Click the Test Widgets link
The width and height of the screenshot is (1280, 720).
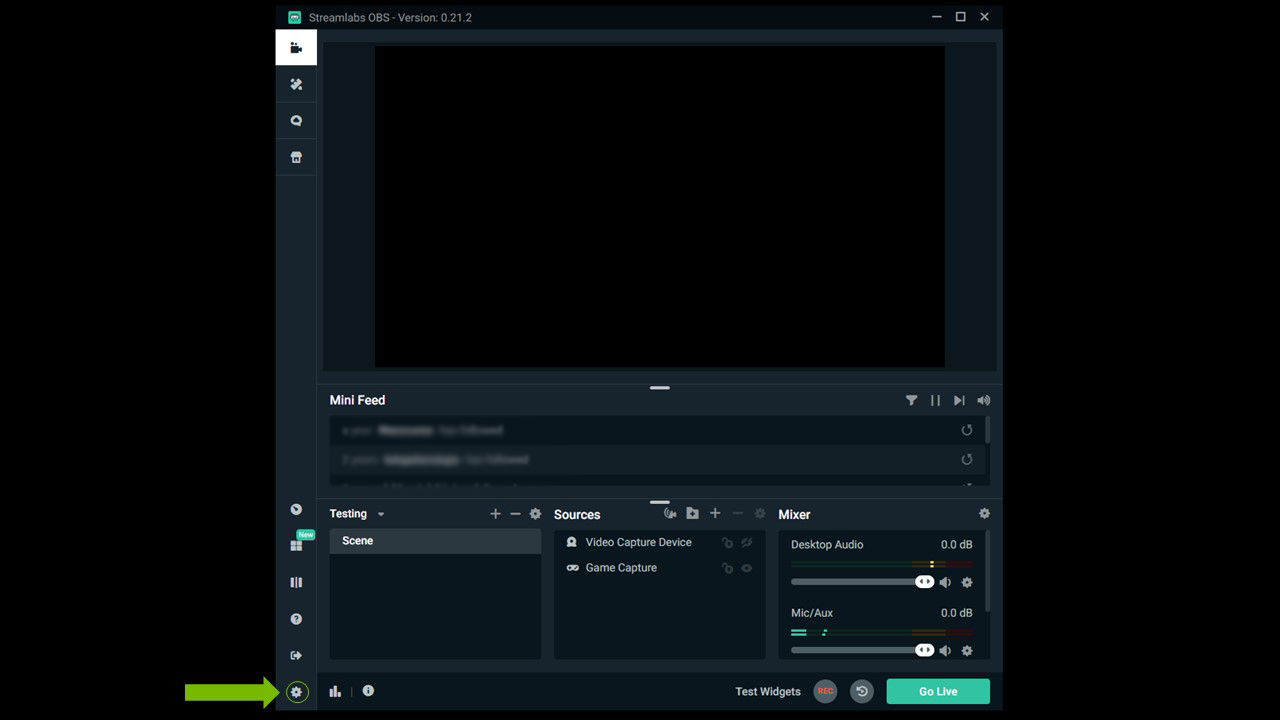click(x=767, y=691)
